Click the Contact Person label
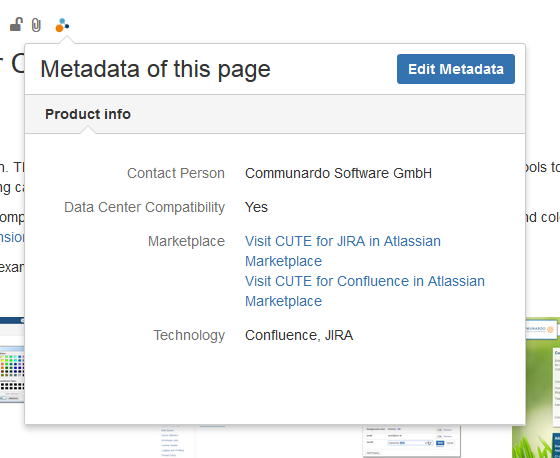 (176, 173)
